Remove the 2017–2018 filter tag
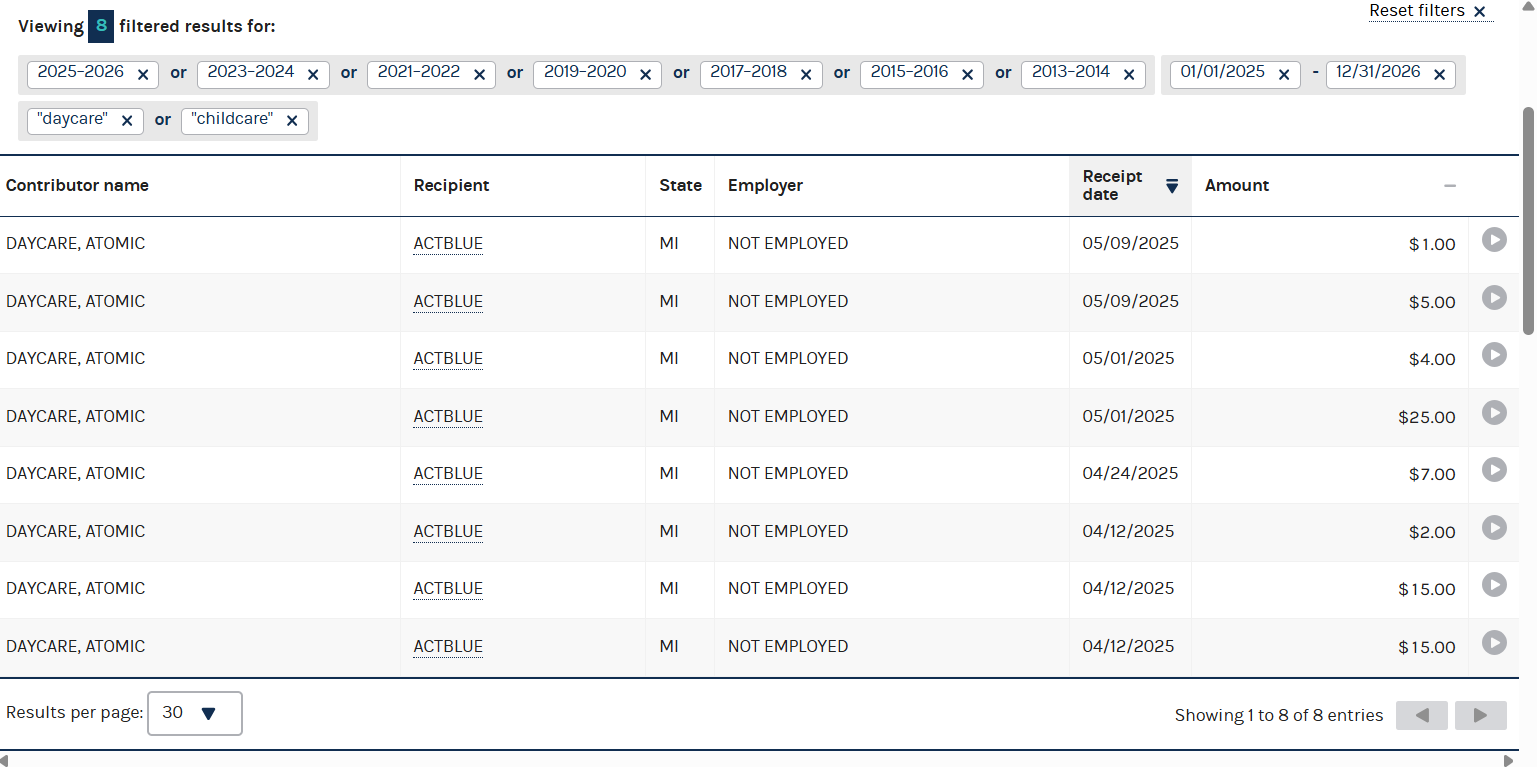 pyautogui.click(x=806, y=75)
